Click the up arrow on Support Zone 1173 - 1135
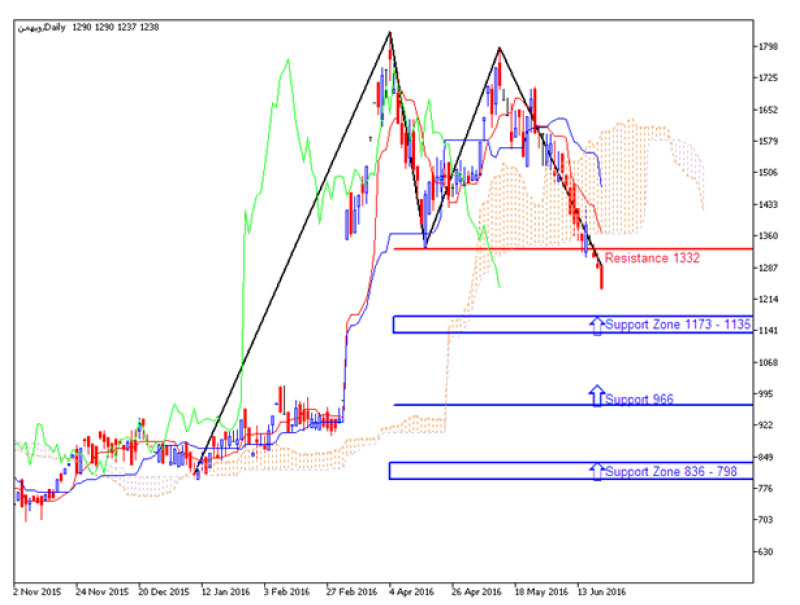Viewport: 800px width, 605px height. point(597,323)
